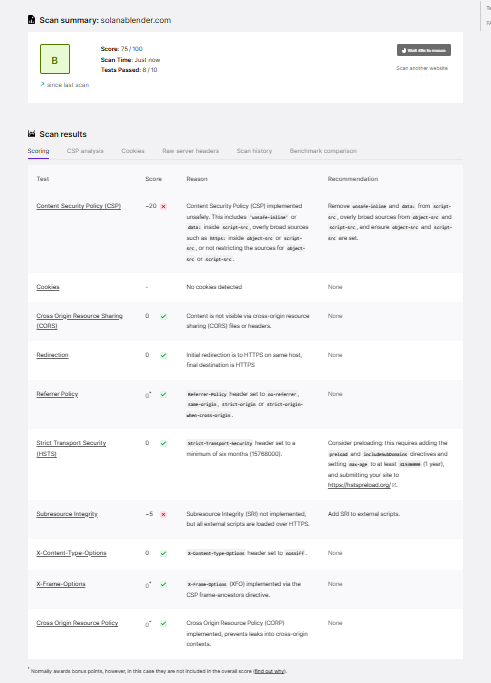The height and width of the screenshot is (683, 491).
Task: Switch to the CSP analysis tab
Action: click(x=85, y=151)
